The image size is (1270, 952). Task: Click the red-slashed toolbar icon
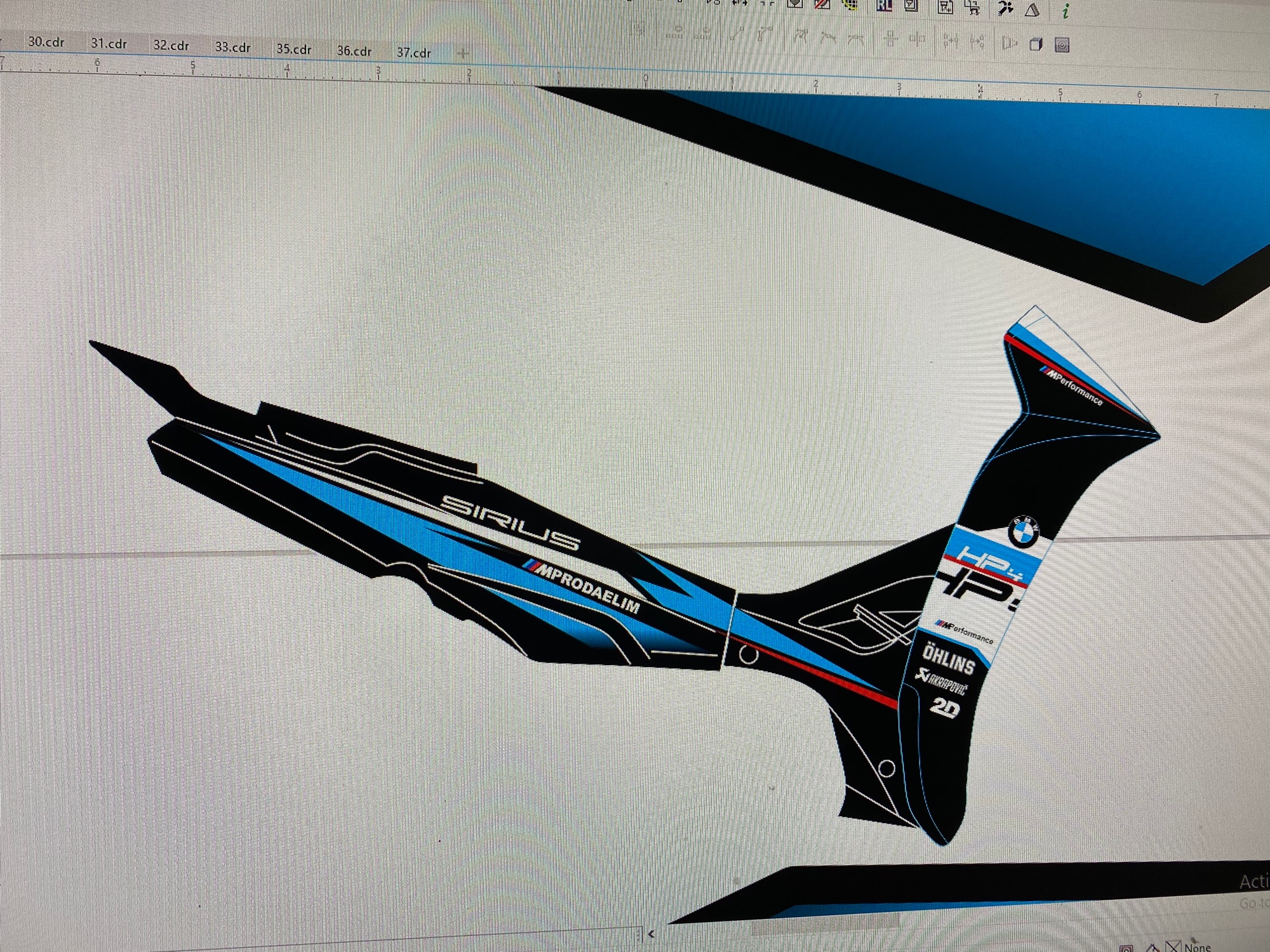click(x=822, y=5)
